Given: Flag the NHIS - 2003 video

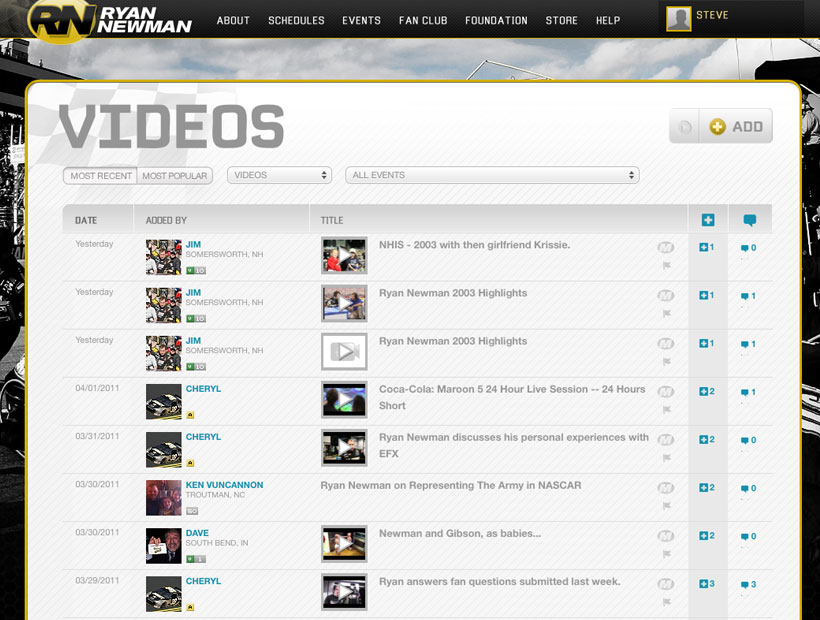Looking at the screenshot, I should (x=667, y=265).
